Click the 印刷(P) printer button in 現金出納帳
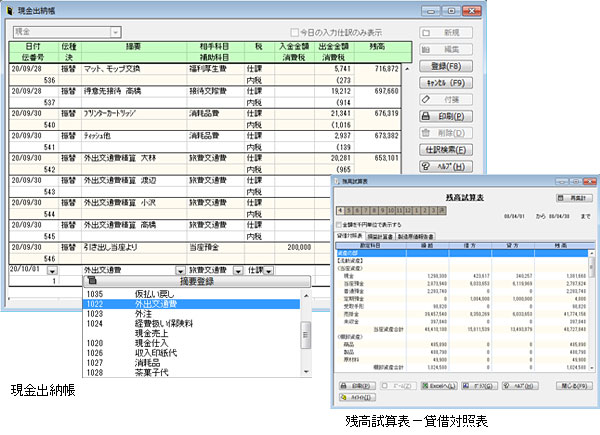The image size is (600, 435). click(x=446, y=116)
